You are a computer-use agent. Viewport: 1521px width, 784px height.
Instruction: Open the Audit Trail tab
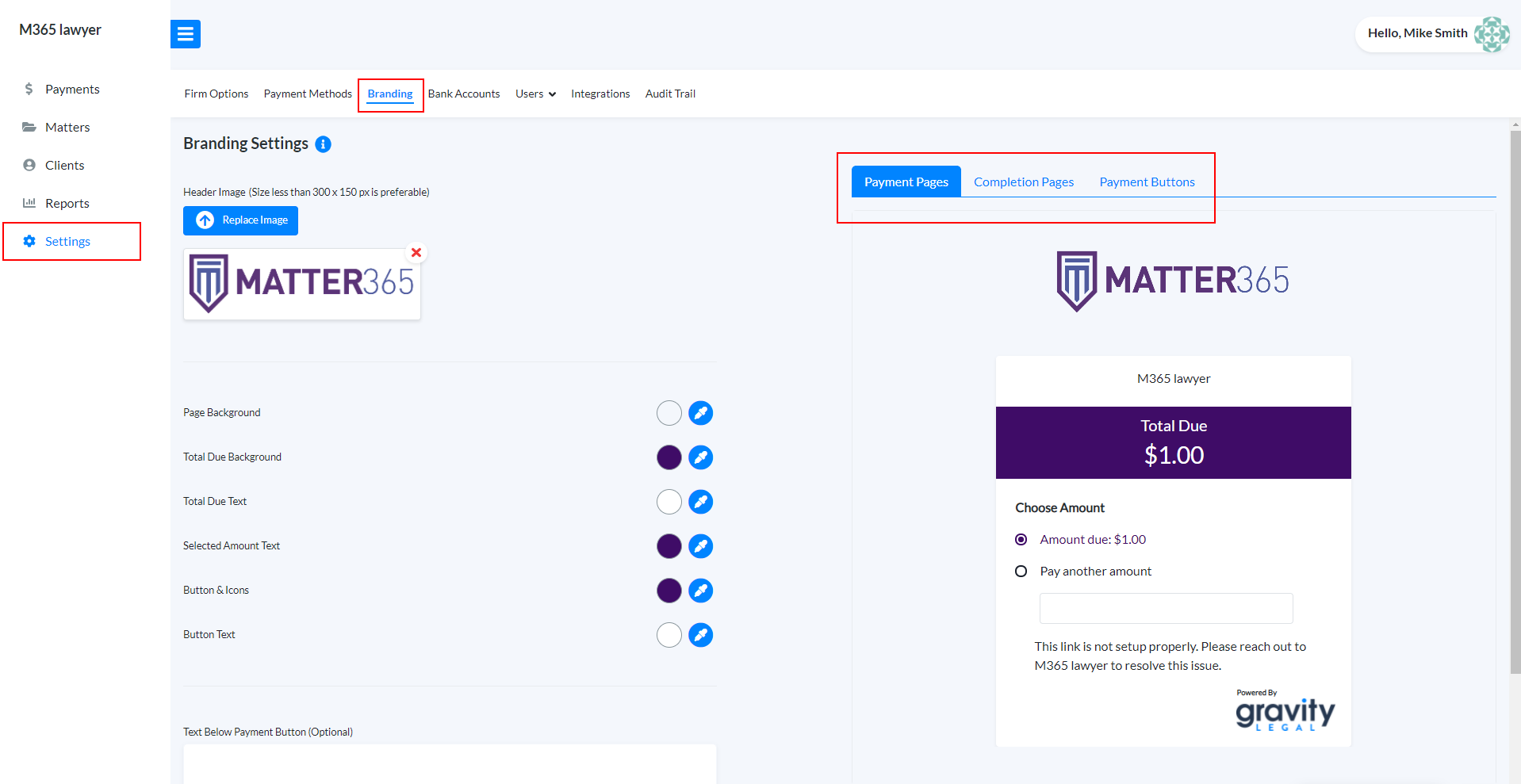click(670, 94)
